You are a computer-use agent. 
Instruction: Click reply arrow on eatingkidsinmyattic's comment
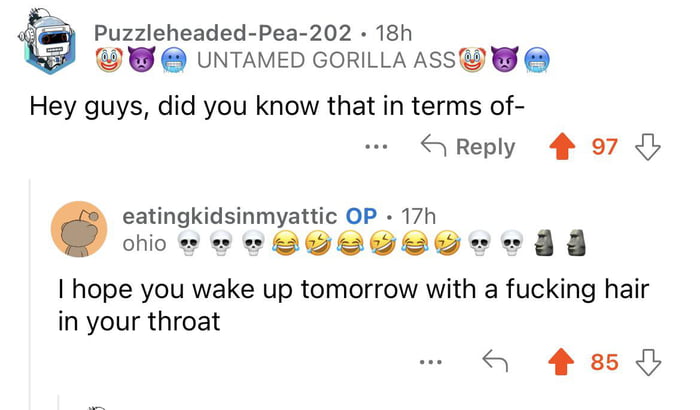[493, 360]
